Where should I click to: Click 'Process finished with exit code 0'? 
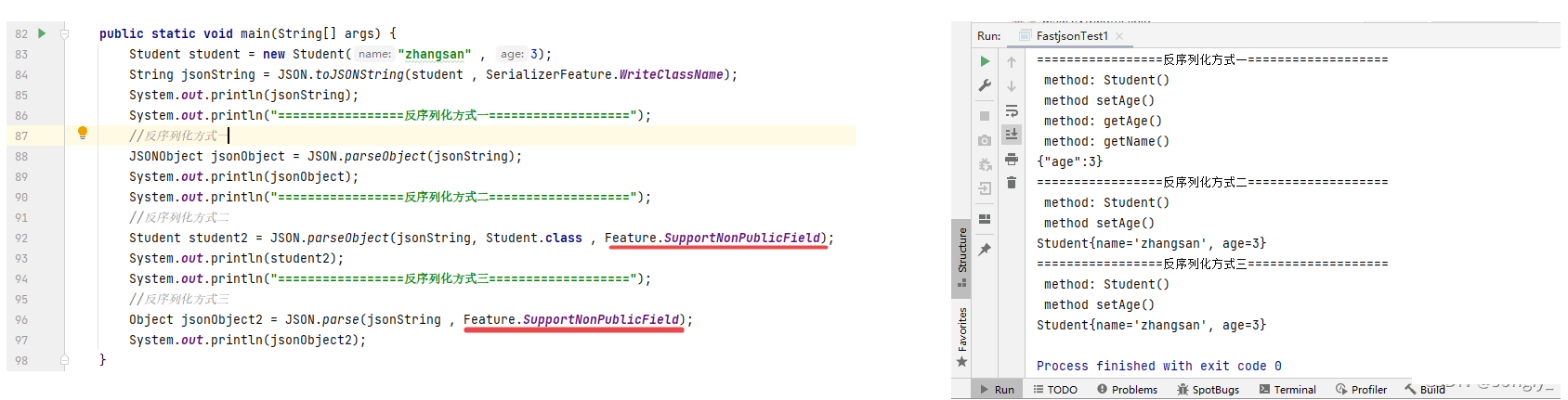tap(1159, 367)
